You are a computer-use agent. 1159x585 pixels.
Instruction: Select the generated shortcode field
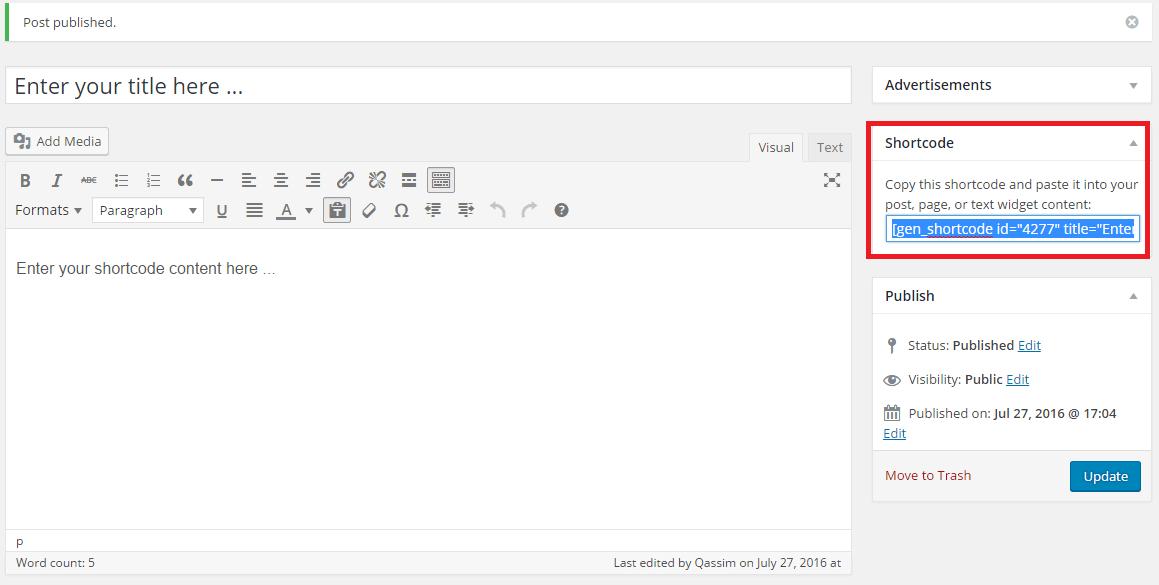pyautogui.click(x=1013, y=229)
